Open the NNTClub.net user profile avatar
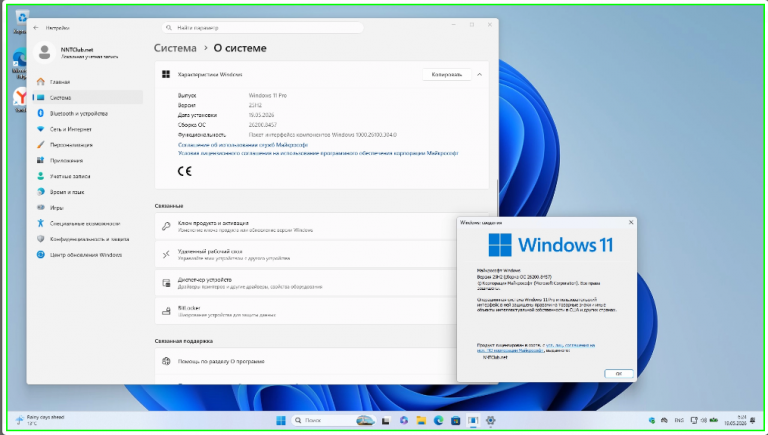Screen dimensions: 768x435 point(44,52)
